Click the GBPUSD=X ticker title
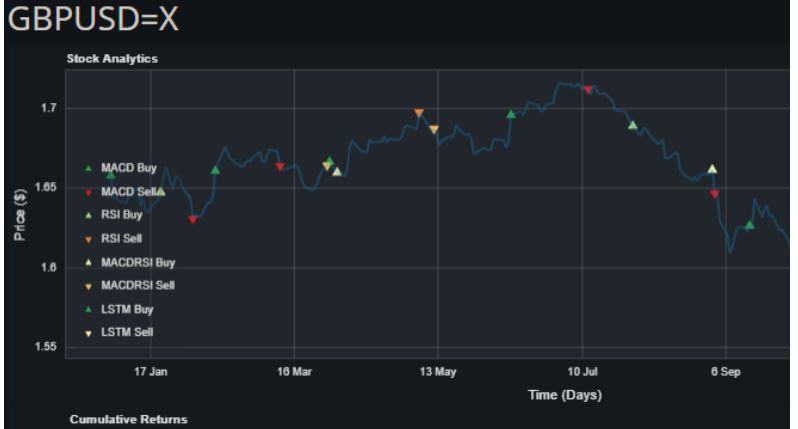The image size is (798, 429). click(84, 21)
